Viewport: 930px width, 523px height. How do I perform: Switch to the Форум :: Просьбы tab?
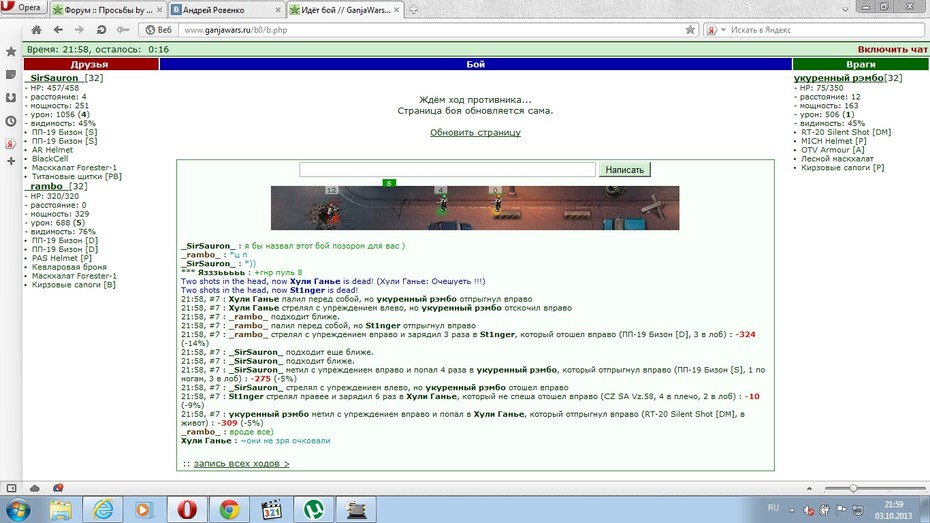(107, 9)
